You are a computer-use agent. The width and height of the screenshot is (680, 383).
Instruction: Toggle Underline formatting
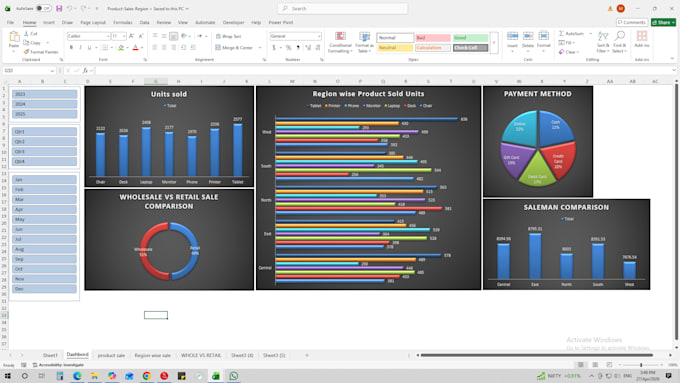click(90, 47)
